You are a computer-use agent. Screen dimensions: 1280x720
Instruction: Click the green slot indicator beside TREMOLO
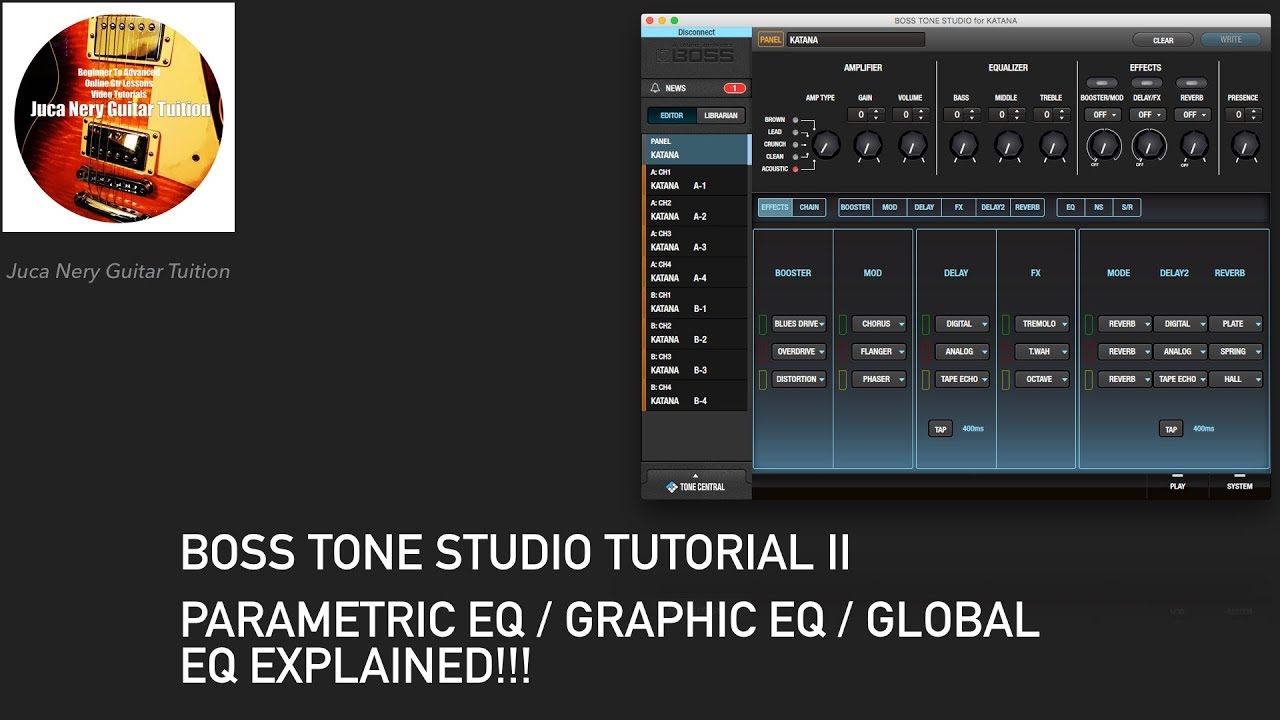[x=1006, y=324]
